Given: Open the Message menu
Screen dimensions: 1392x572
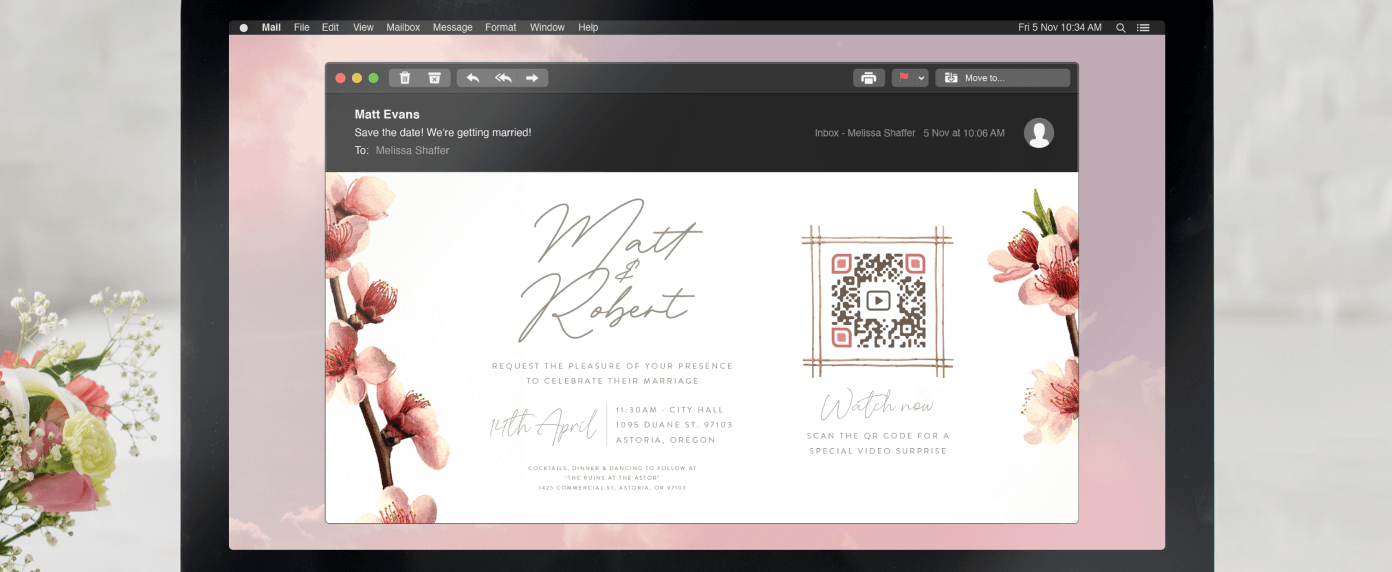Looking at the screenshot, I should pos(452,28).
